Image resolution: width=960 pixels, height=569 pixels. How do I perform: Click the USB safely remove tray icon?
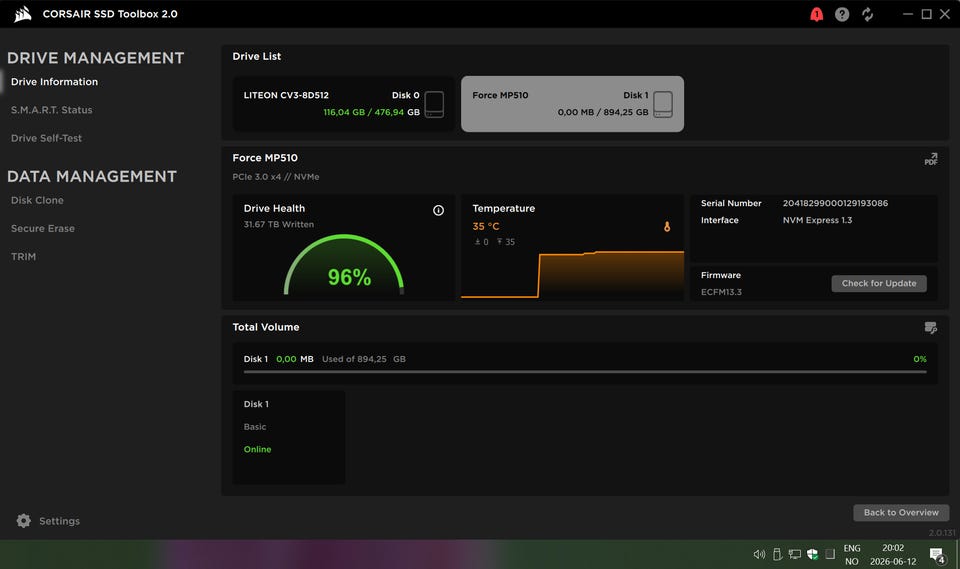(777, 554)
